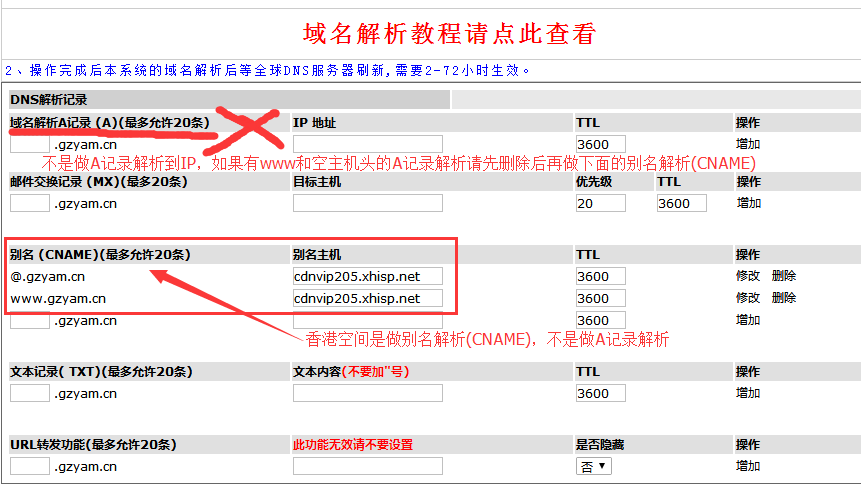Screen dimensions: 861x487
Task: Click 增加 for the new CNAME row
Action: pyautogui.click(x=748, y=320)
